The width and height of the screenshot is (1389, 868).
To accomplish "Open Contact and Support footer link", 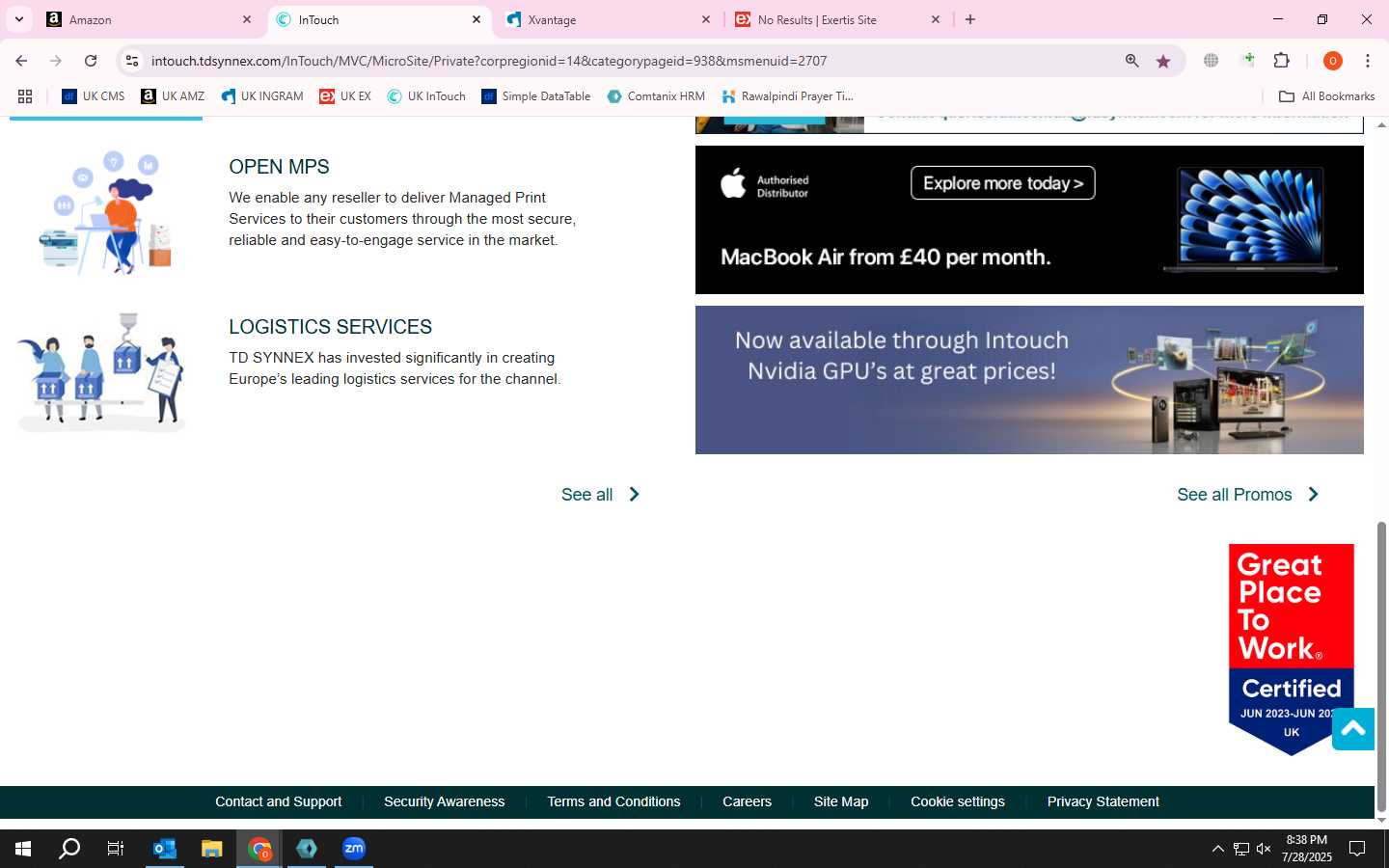I will [x=278, y=801].
